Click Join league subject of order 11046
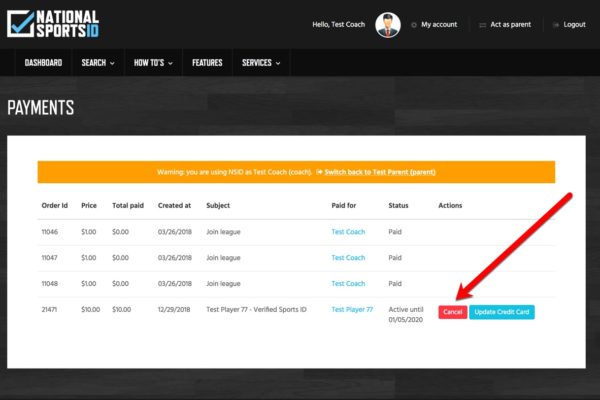Viewport: 600px width, 400px height. pos(223,232)
